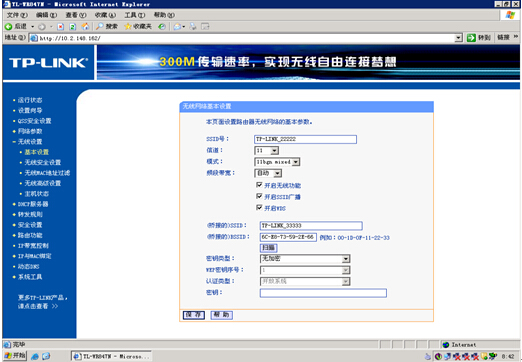Go back with the green Back arrow
Viewport: 522px width, 362px height.
coord(9,27)
